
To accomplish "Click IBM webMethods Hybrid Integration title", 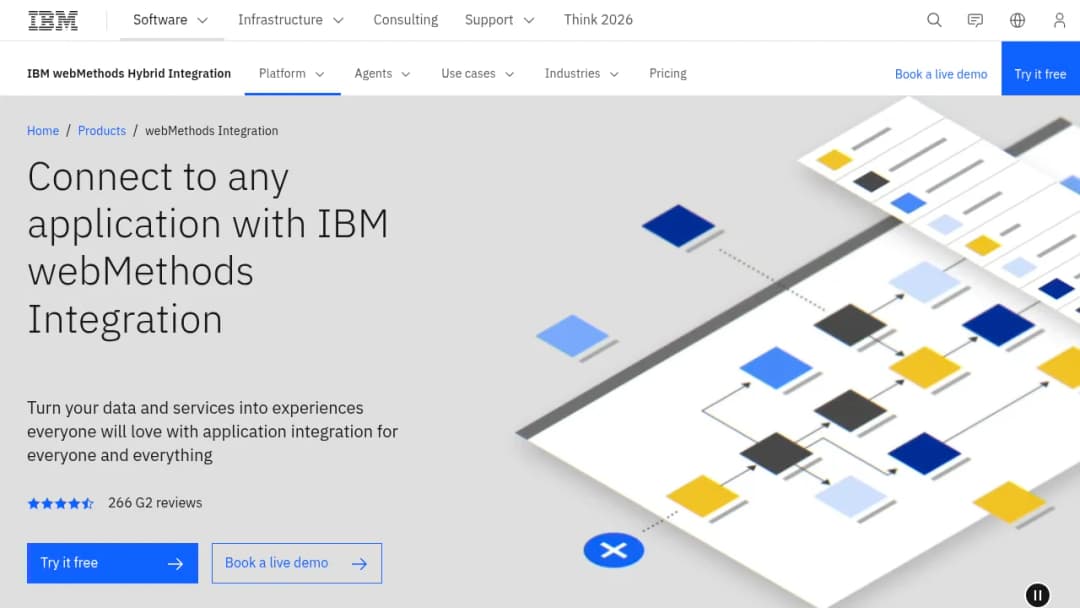I will pyautogui.click(x=129, y=74).
